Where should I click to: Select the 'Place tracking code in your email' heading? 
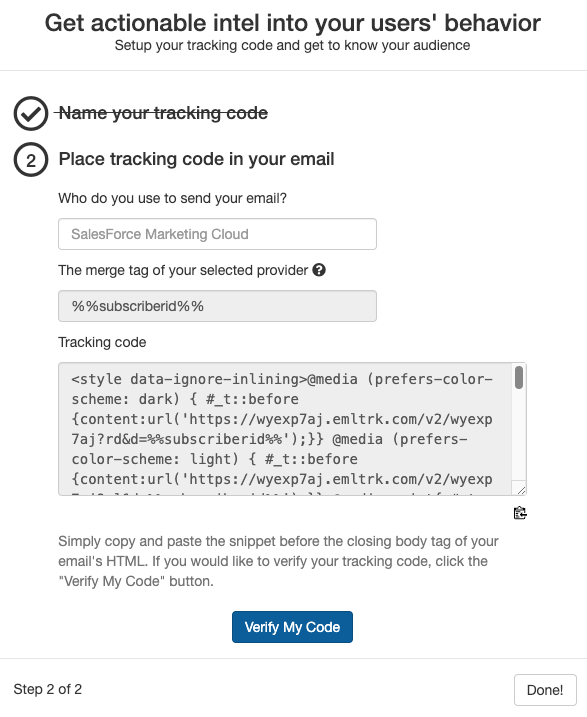pyautogui.click(x=196, y=159)
